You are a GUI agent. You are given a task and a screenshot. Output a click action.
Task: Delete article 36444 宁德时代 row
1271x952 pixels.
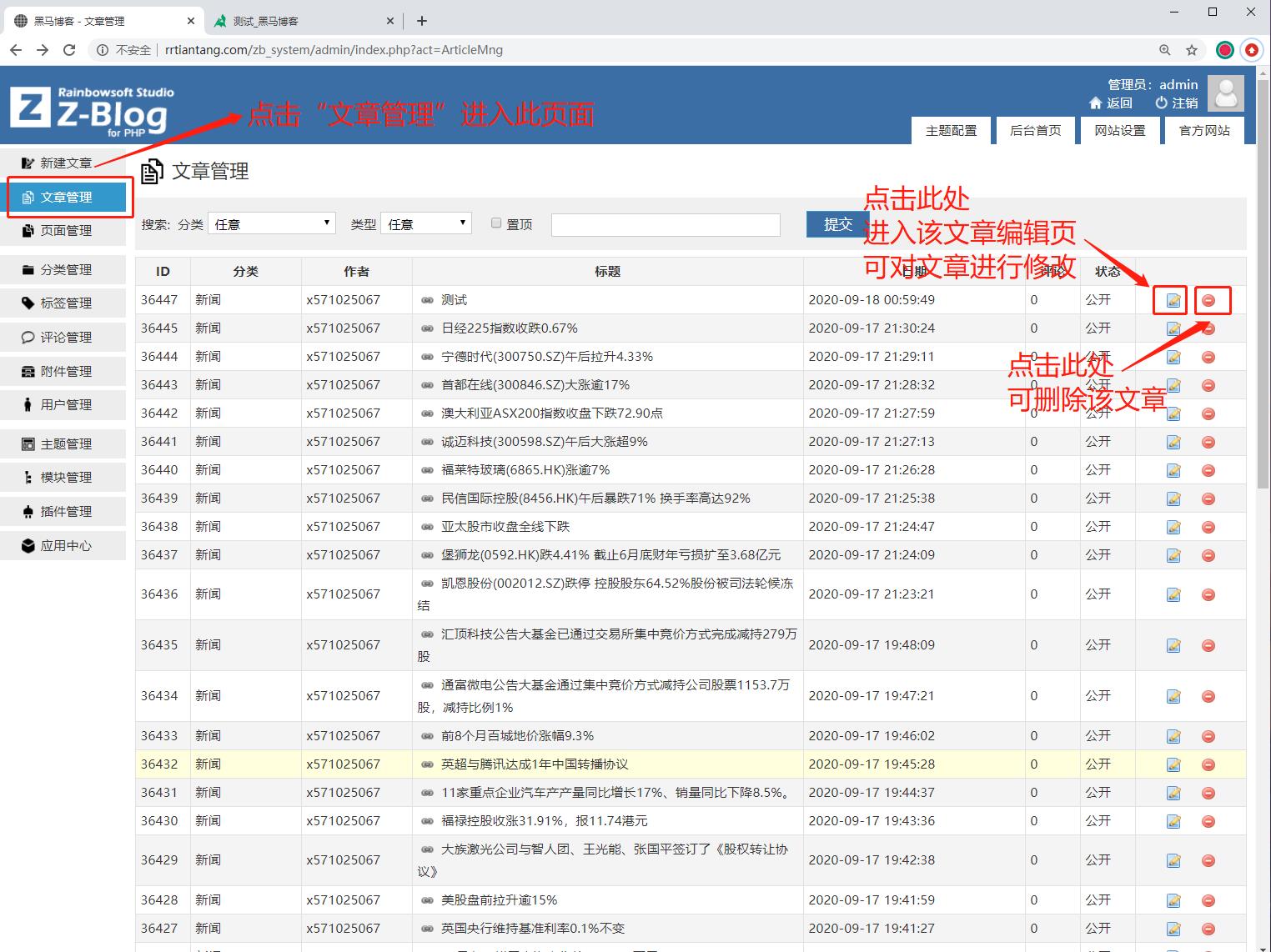coord(1208,357)
